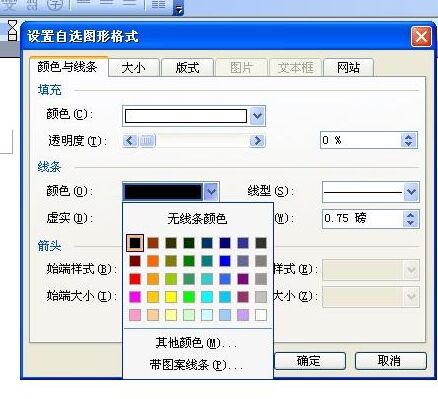Click the white fill color preview box
Image resolution: width=438 pixels, height=399 pixels.
(x=186, y=116)
